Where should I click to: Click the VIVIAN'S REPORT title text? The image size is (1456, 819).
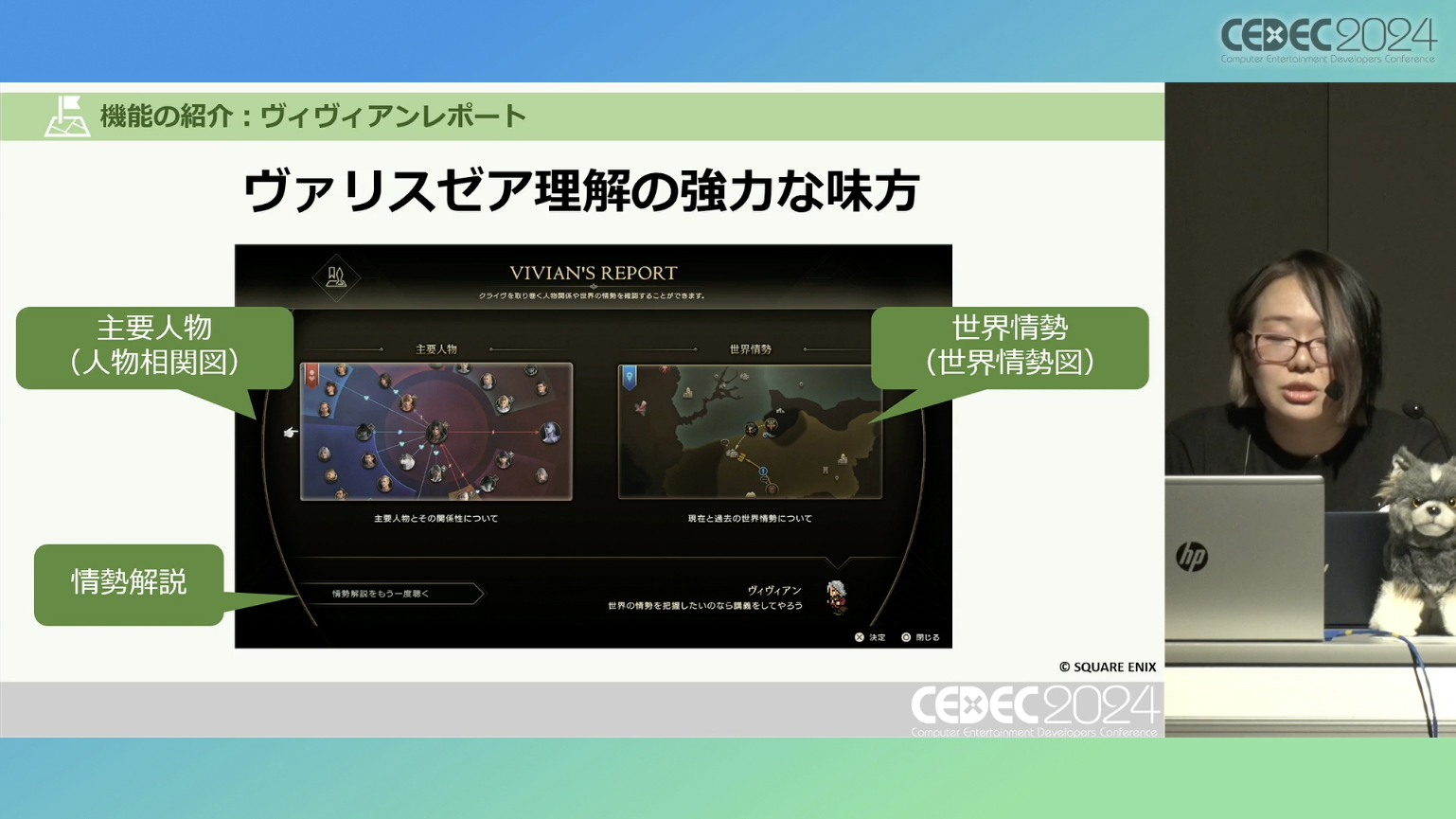(x=594, y=273)
